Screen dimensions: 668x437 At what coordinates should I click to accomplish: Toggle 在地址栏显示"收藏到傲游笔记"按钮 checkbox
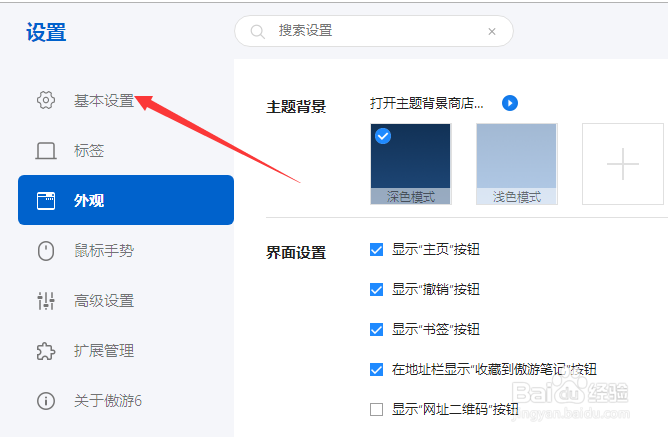[x=377, y=369]
